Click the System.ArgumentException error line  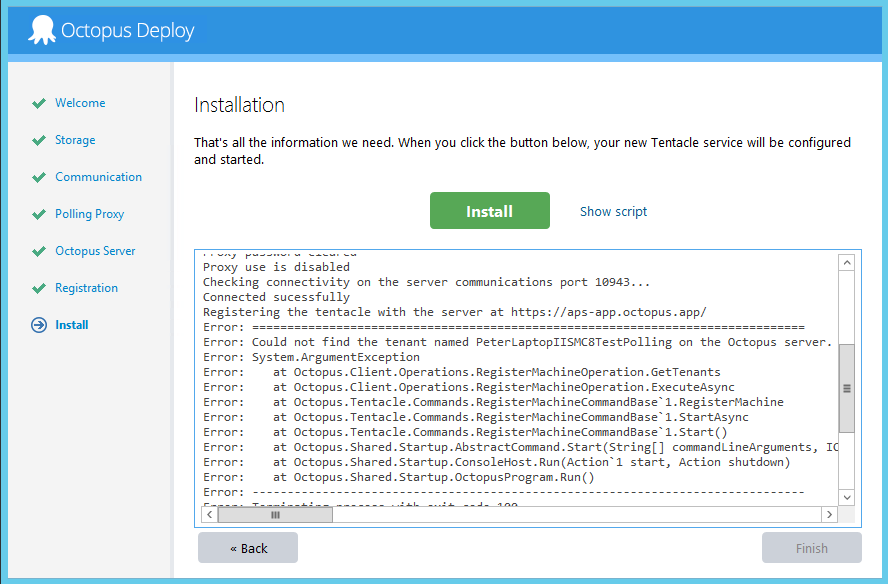pyautogui.click(x=311, y=357)
